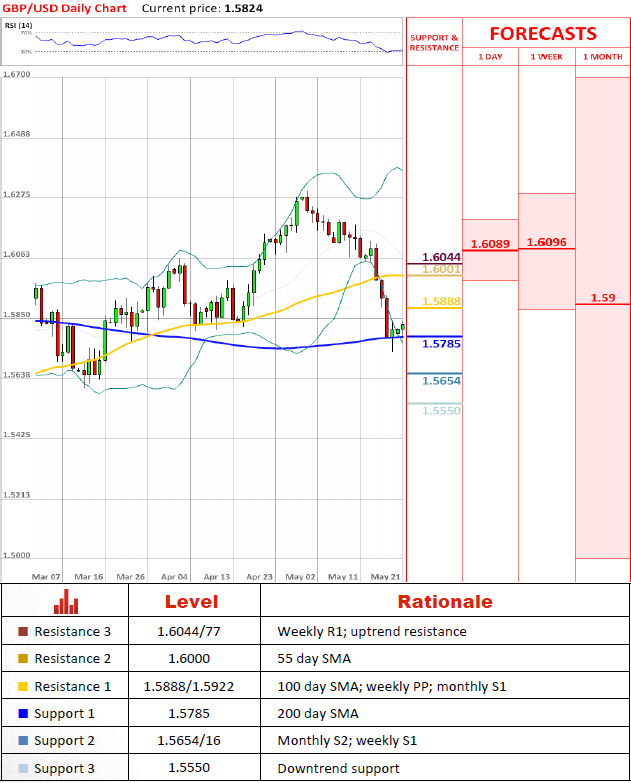Click rationale '200 day SMA'
This screenshot has height=783, width=631.
(318, 714)
